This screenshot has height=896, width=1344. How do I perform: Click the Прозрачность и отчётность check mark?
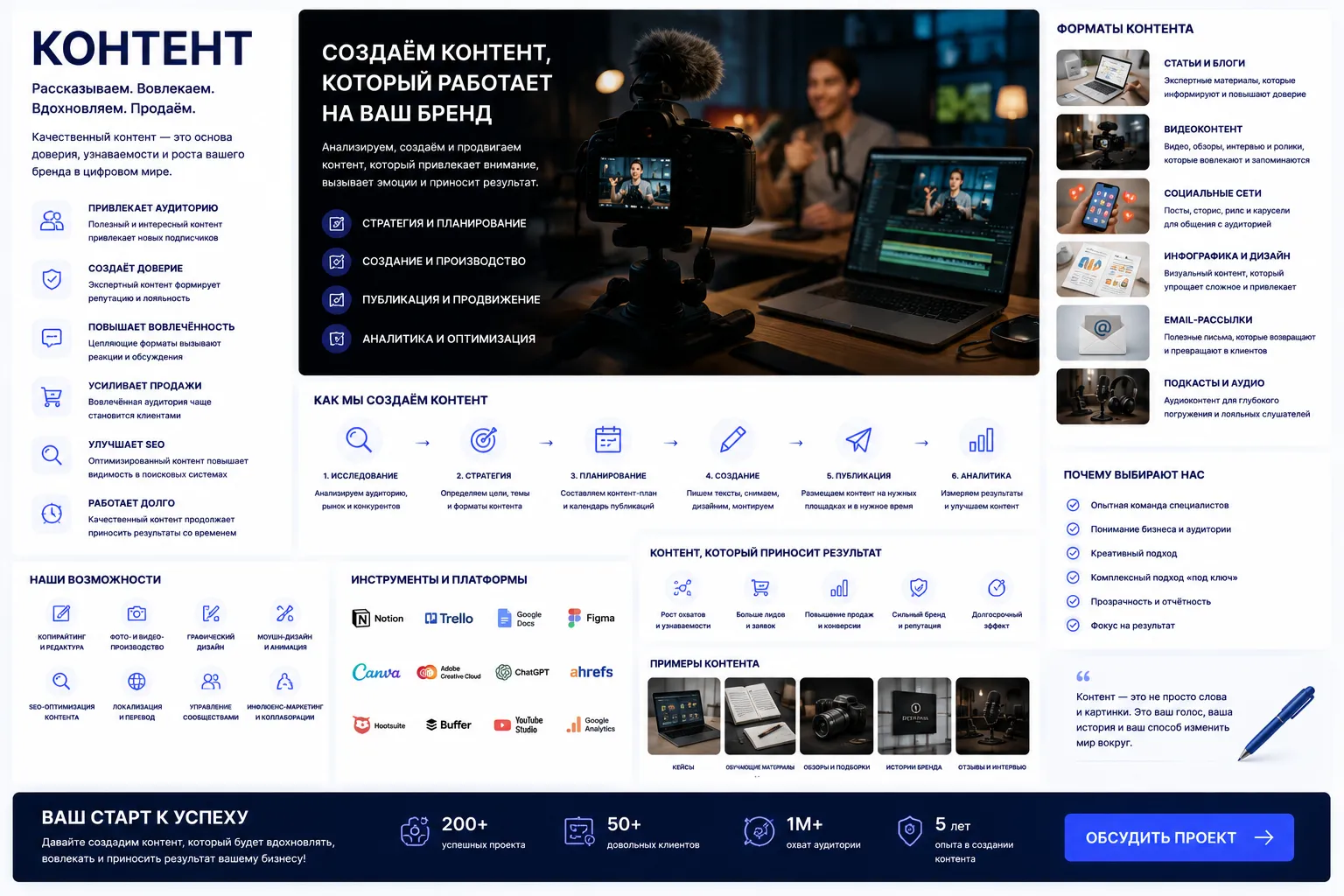(x=1073, y=601)
